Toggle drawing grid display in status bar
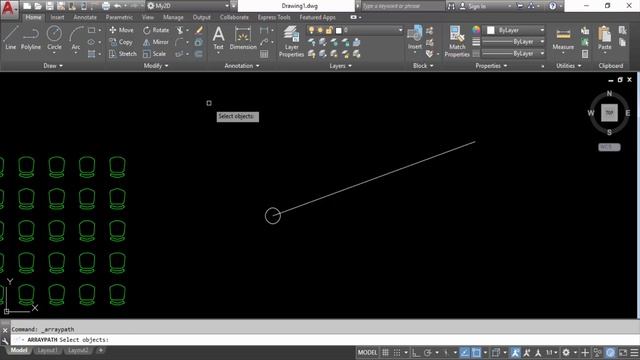The height and width of the screenshot is (360, 640). (x=385, y=352)
